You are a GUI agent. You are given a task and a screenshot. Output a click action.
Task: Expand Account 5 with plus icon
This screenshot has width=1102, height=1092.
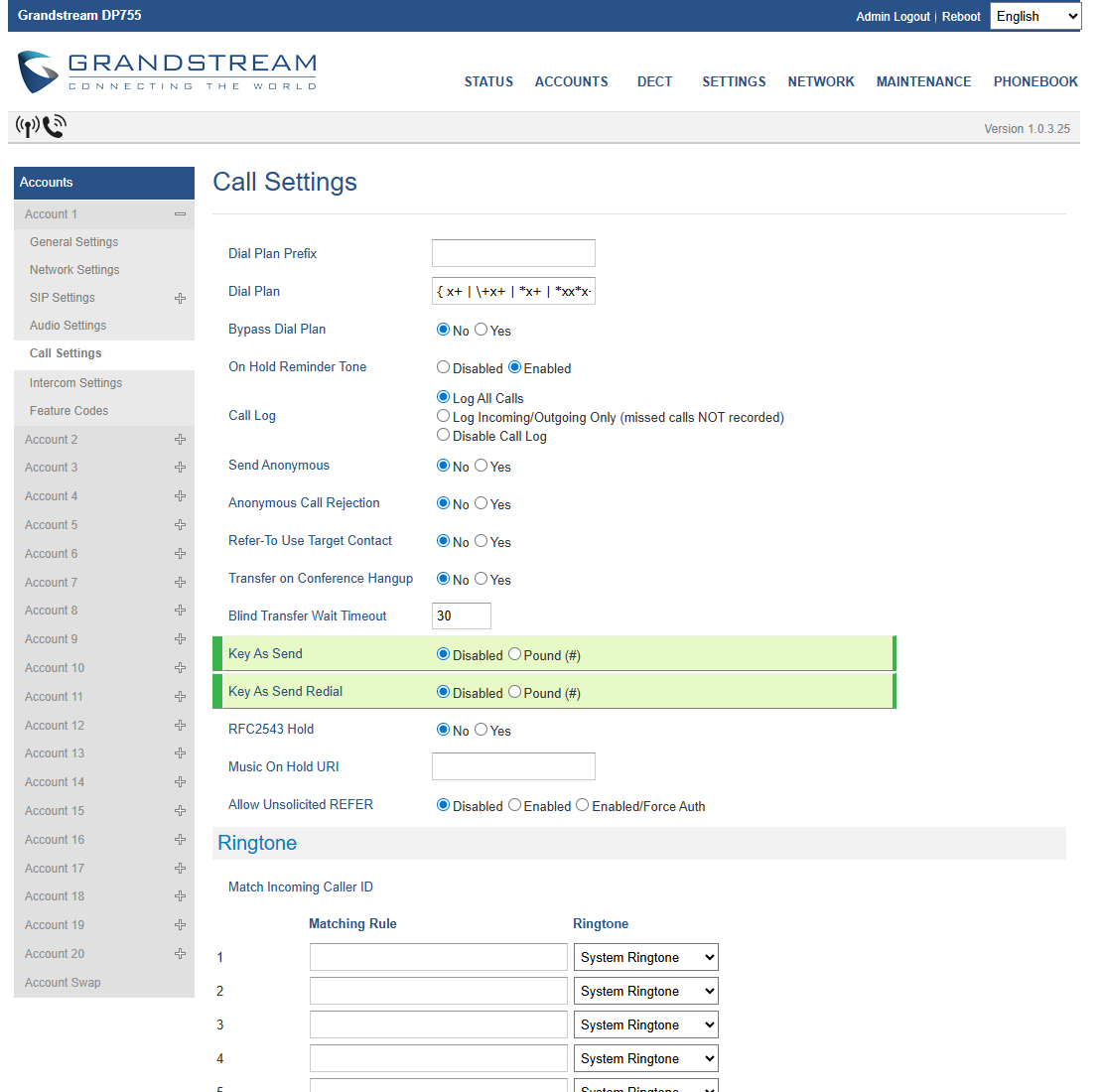pos(180,525)
